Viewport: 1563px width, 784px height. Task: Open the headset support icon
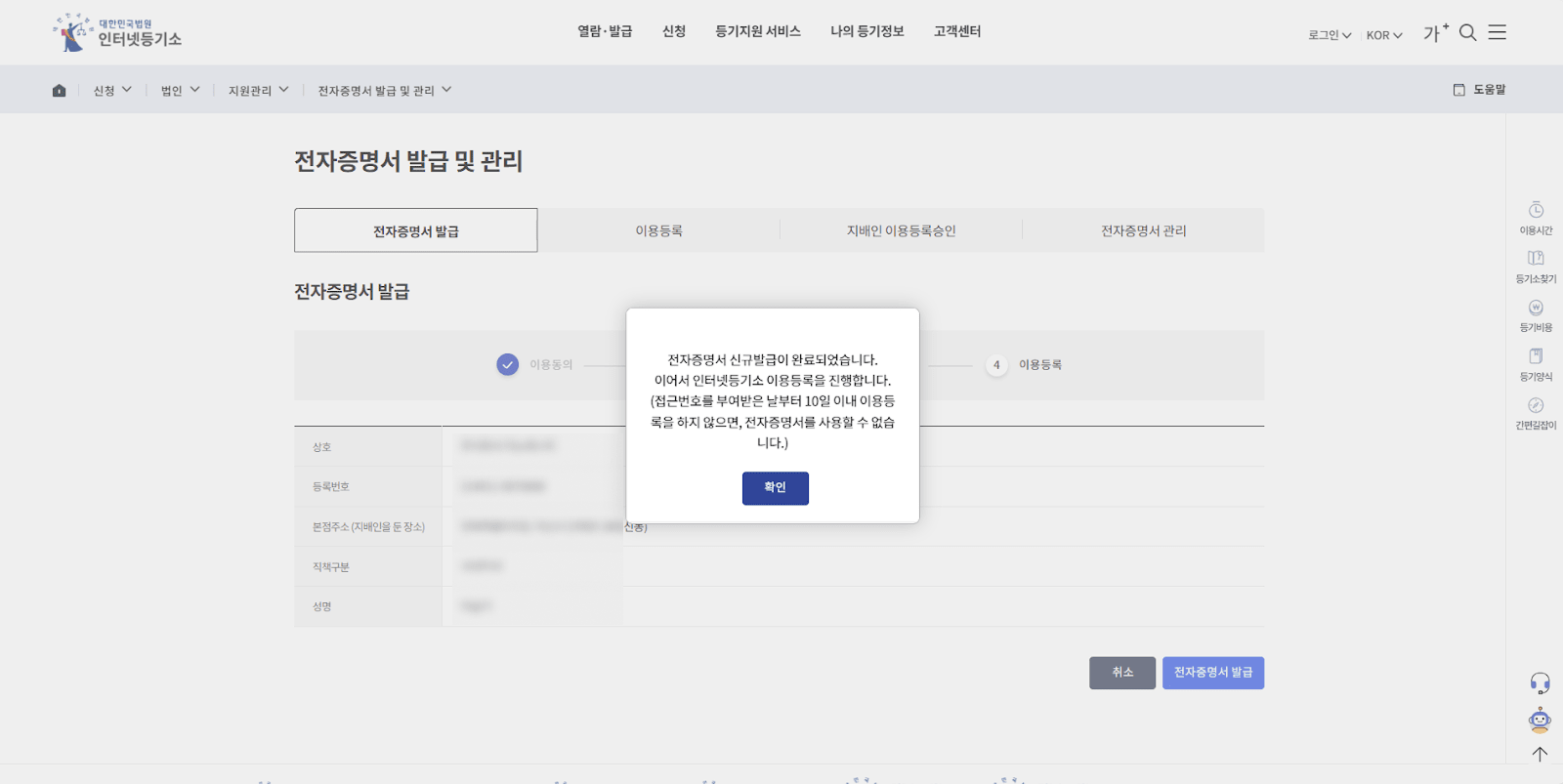pos(1540,682)
